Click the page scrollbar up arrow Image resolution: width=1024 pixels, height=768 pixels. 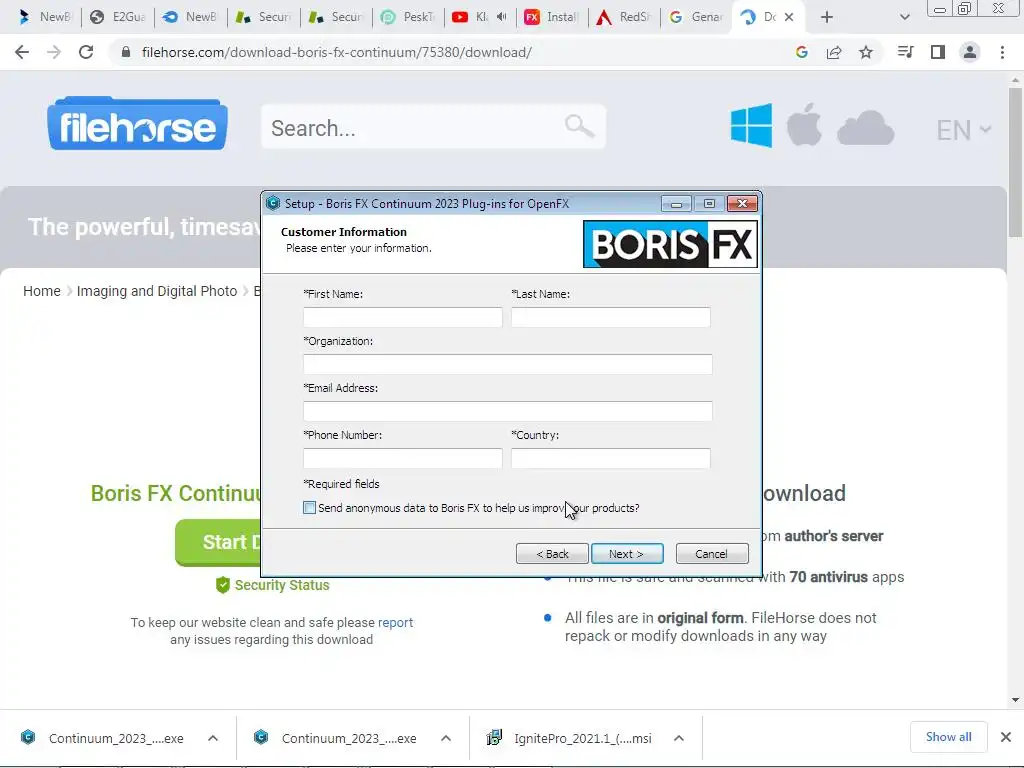click(1015, 80)
